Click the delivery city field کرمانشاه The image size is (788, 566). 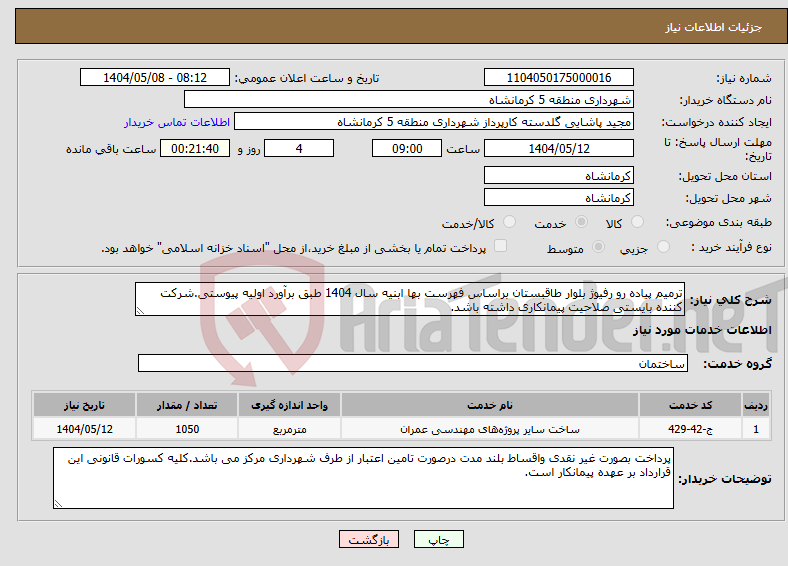[x=559, y=198]
